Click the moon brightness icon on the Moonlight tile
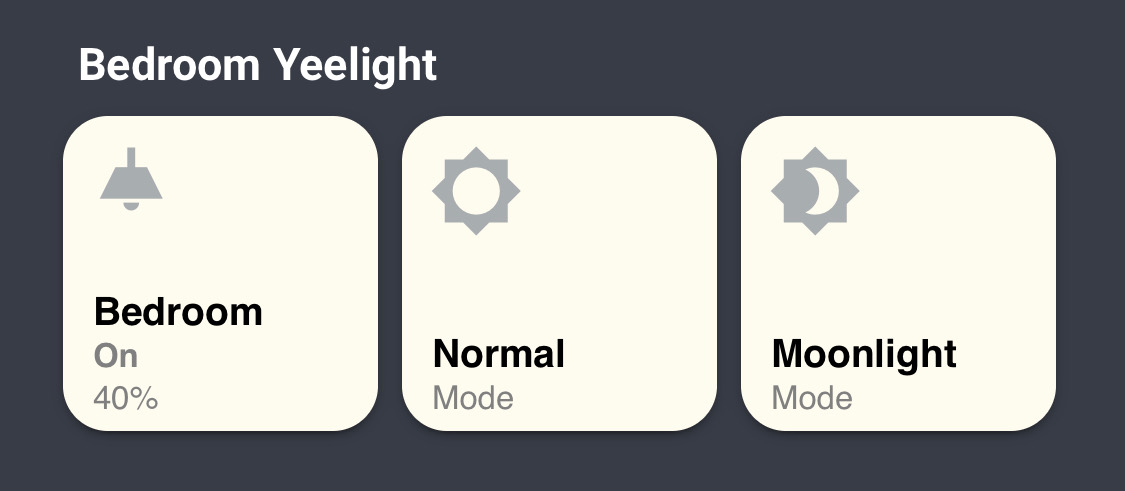This screenshot has width=1125, height=491. 815,191
